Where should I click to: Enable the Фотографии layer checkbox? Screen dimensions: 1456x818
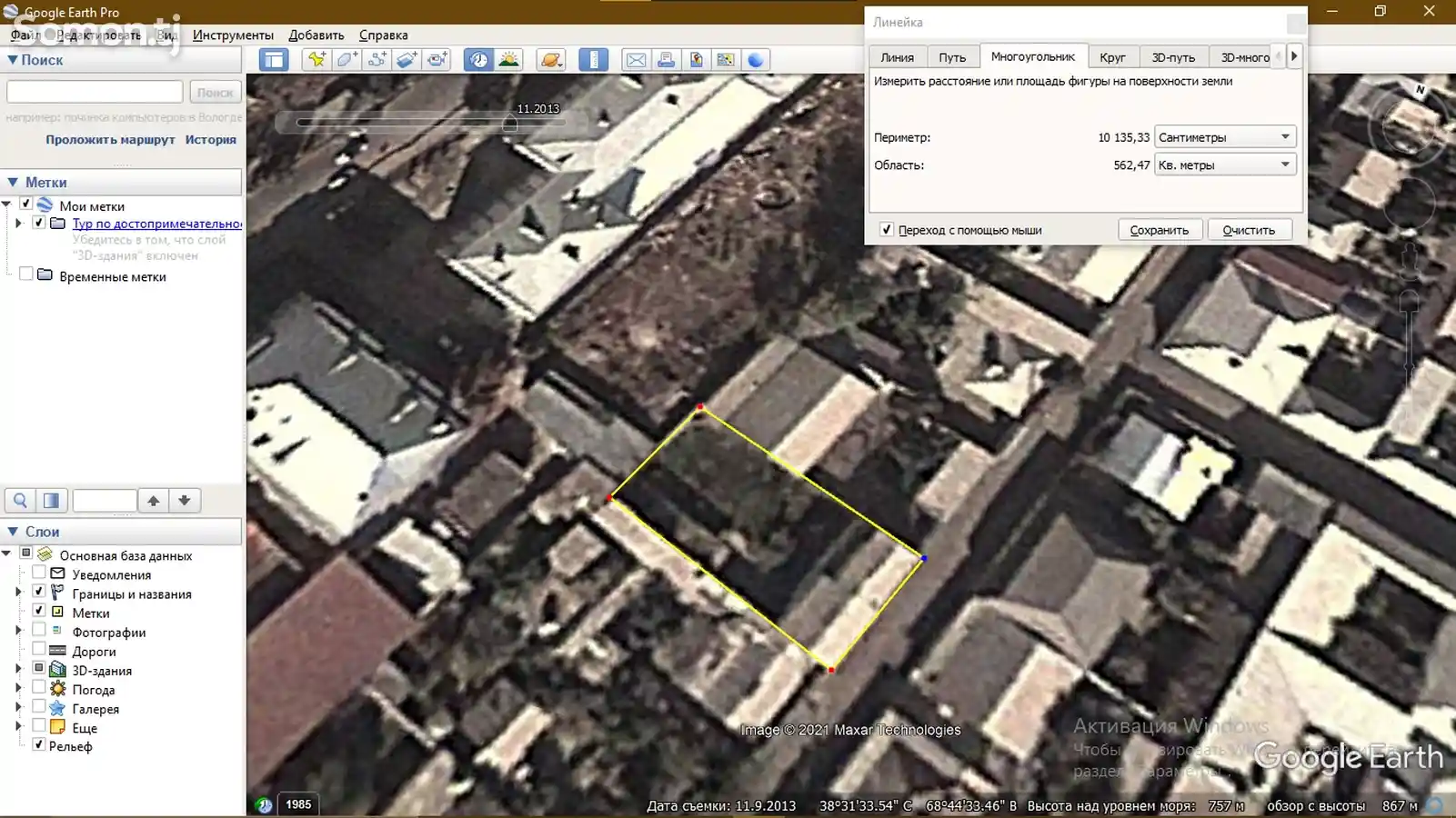tap(38, 630)
